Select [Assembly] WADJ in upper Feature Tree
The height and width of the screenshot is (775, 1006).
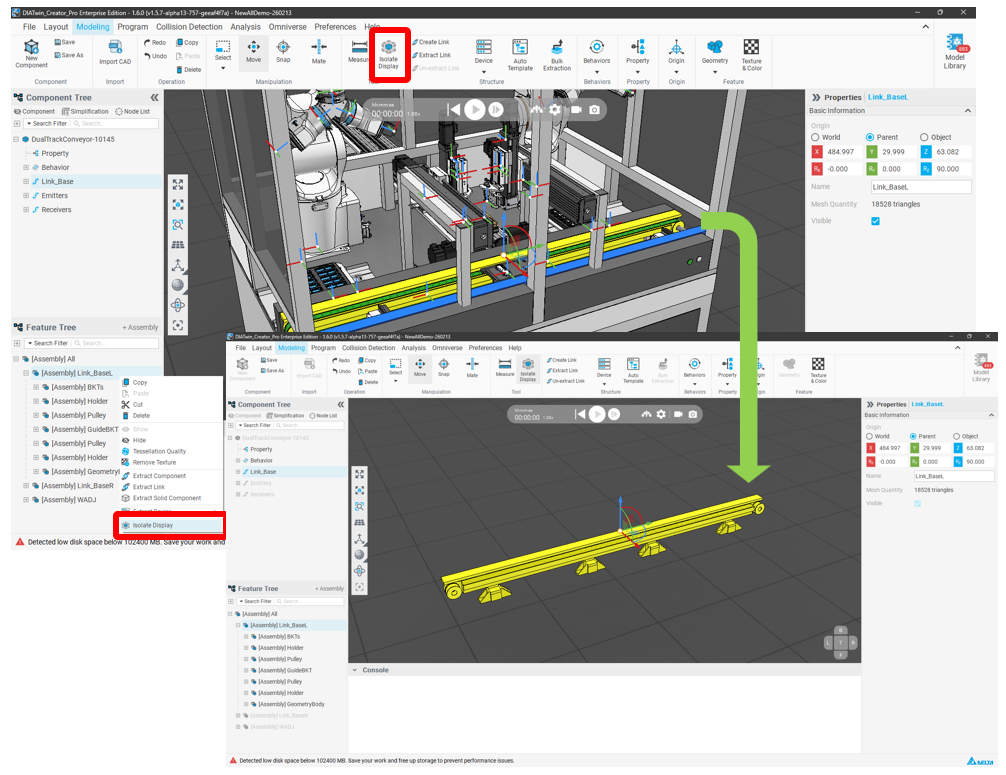click(69, 500)
